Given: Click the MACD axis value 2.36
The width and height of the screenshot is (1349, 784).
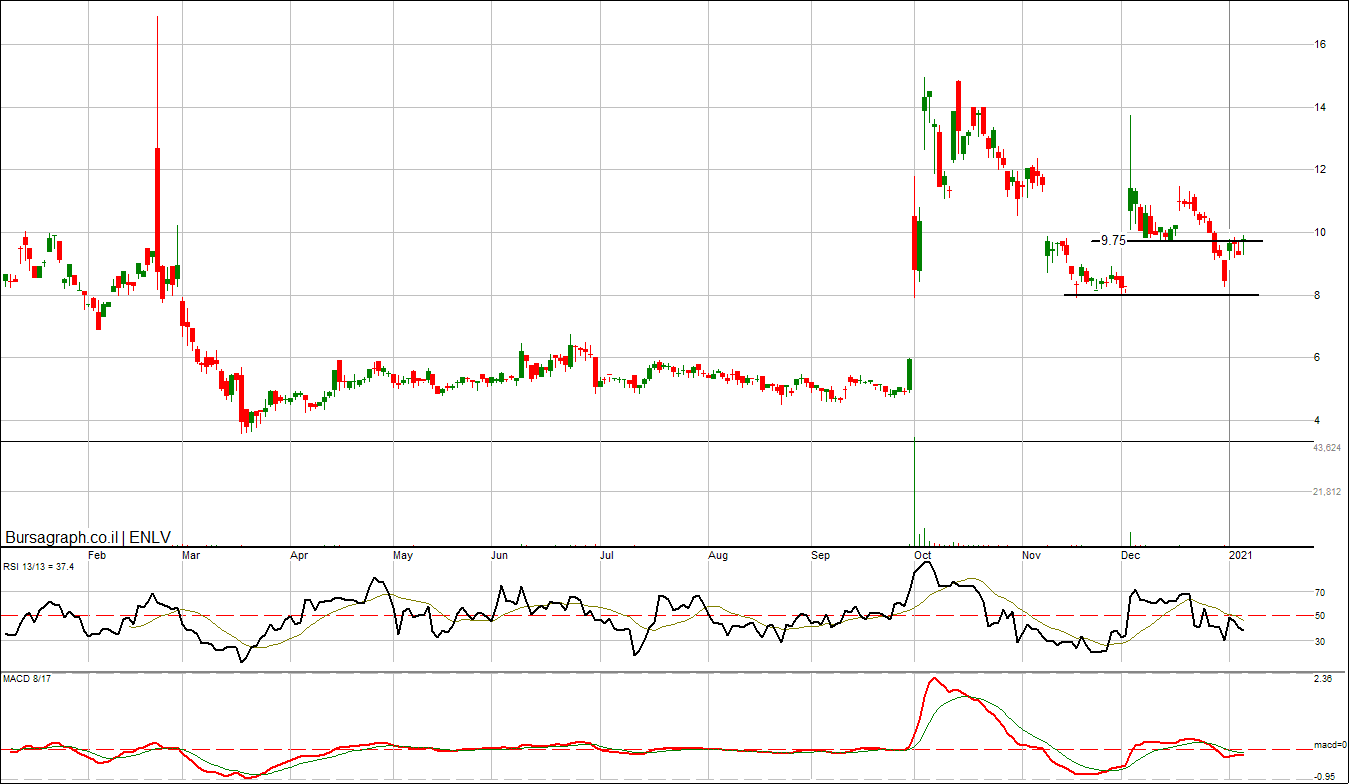Looking at the screenshot, I should point(1323,679).
